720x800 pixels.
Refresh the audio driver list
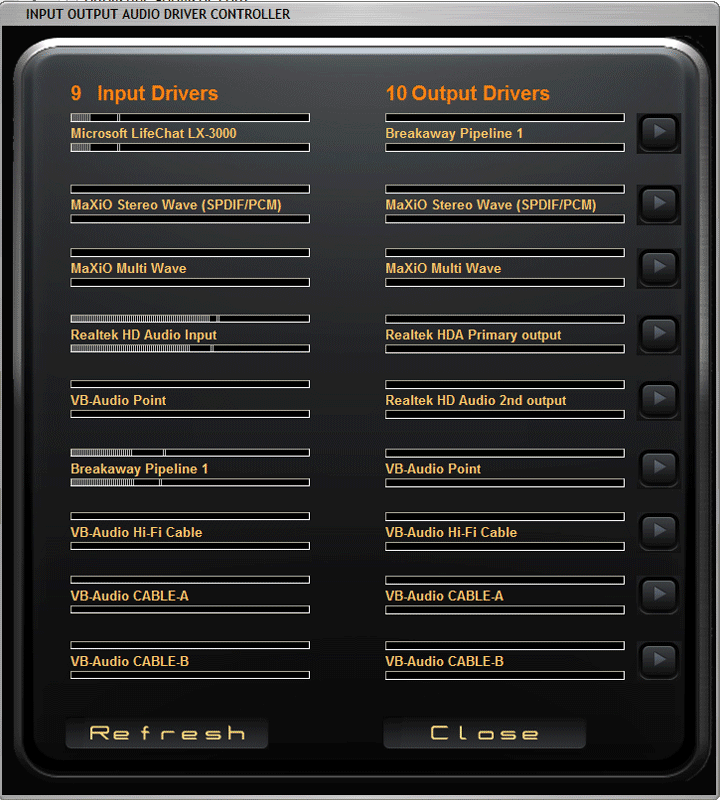click(x=167, y=733)
